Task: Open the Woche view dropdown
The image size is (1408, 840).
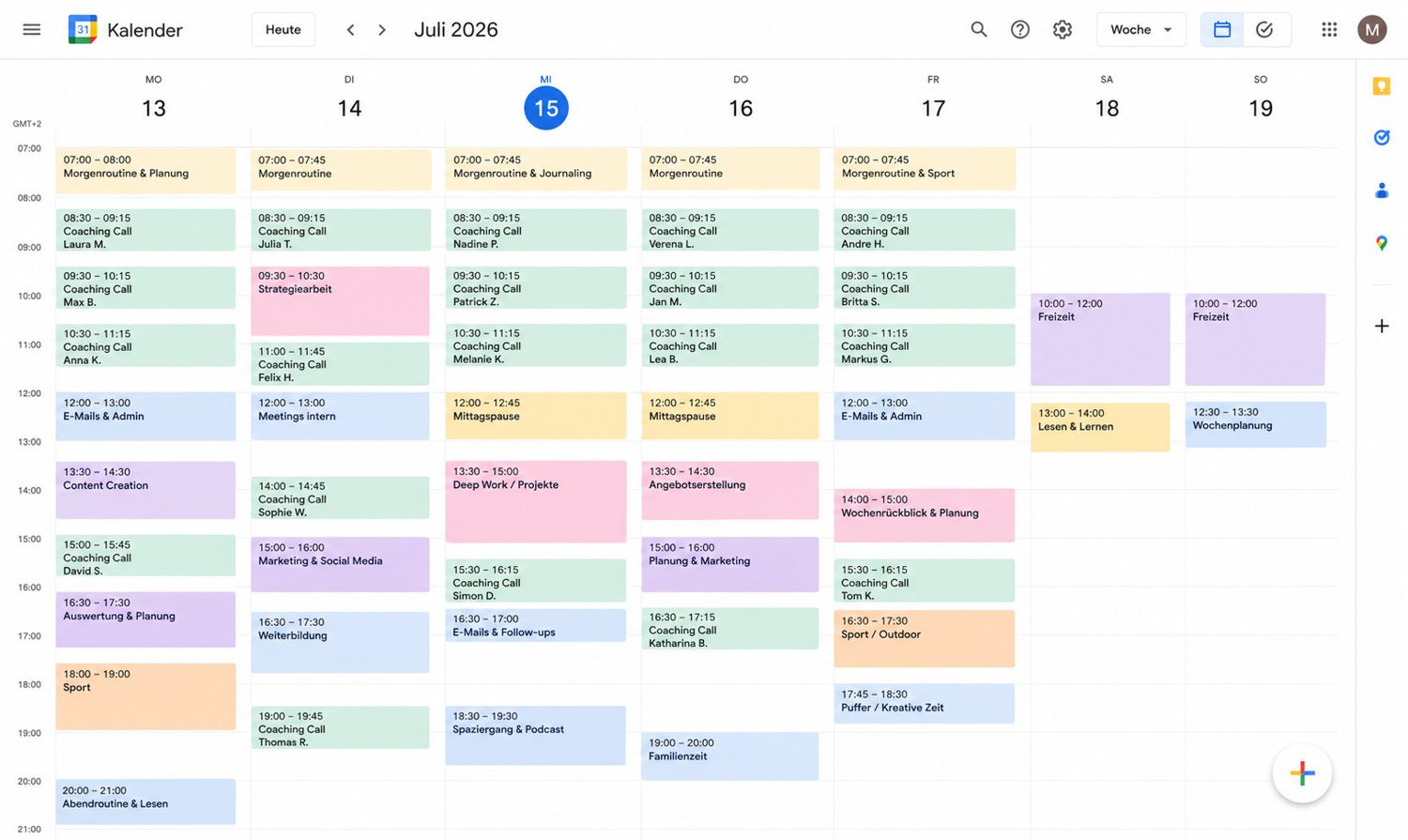Action: tap(1141, 29)
